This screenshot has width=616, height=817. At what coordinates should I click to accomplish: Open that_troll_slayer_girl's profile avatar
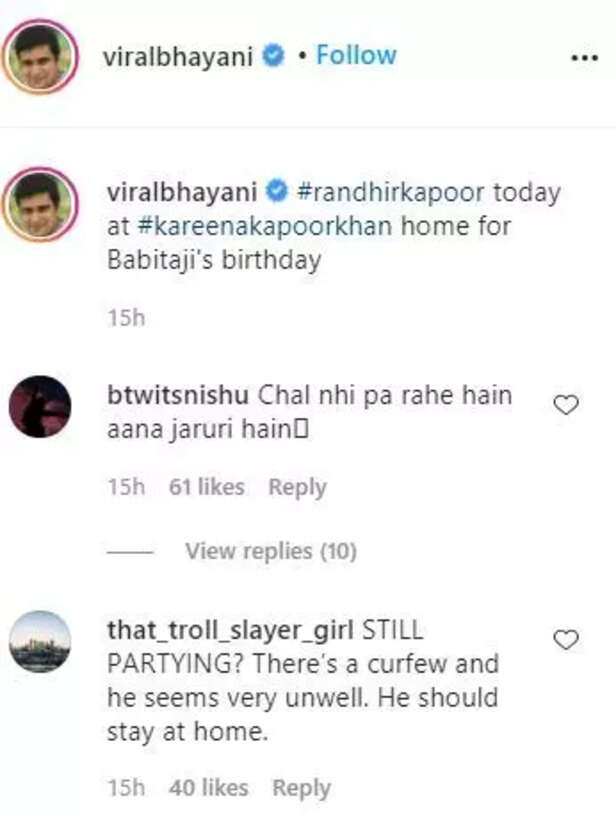pyautogui.click(x=40, y=642)
